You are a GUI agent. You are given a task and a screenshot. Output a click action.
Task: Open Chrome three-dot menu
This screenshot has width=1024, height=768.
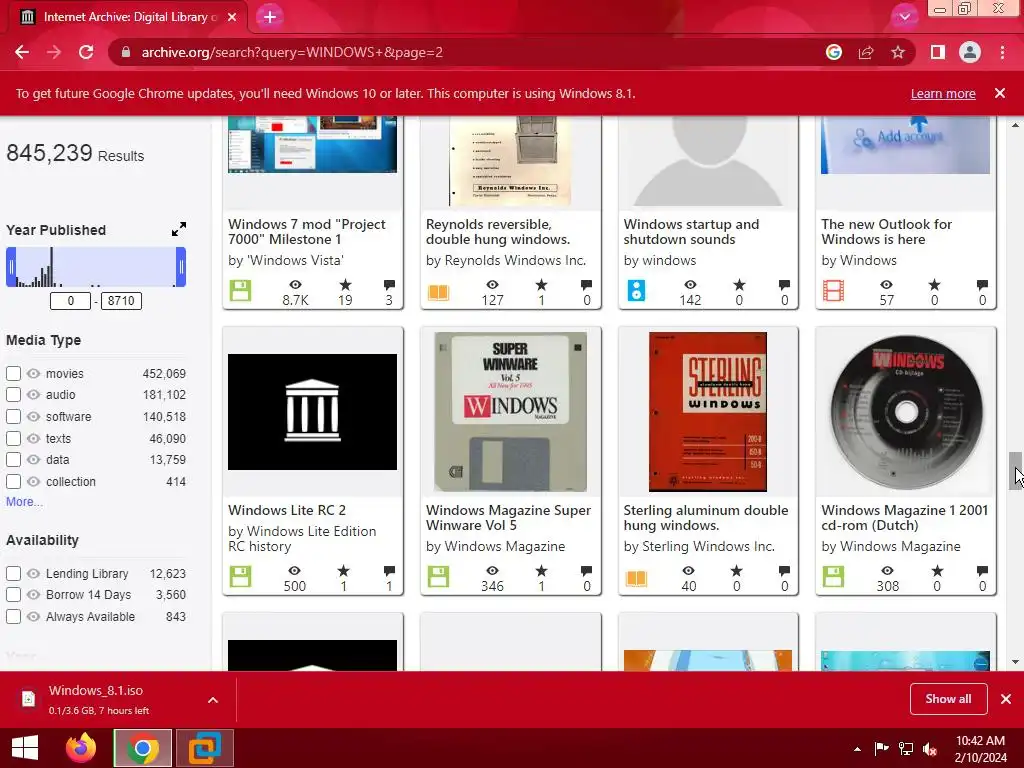pyautogui.click(x=1002, y=52)
